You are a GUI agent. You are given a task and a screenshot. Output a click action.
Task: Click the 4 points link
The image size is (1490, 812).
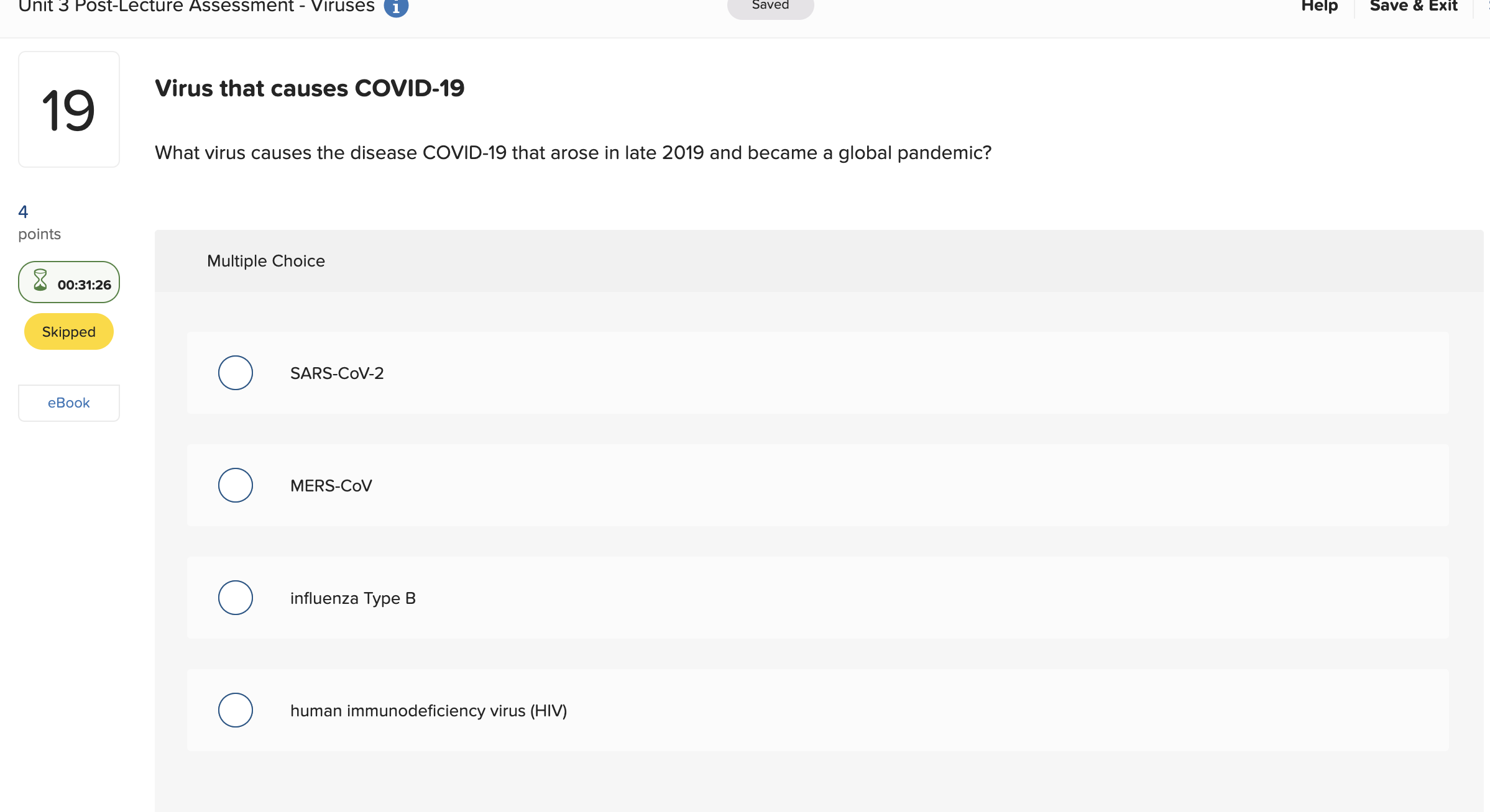coord(22,211)
